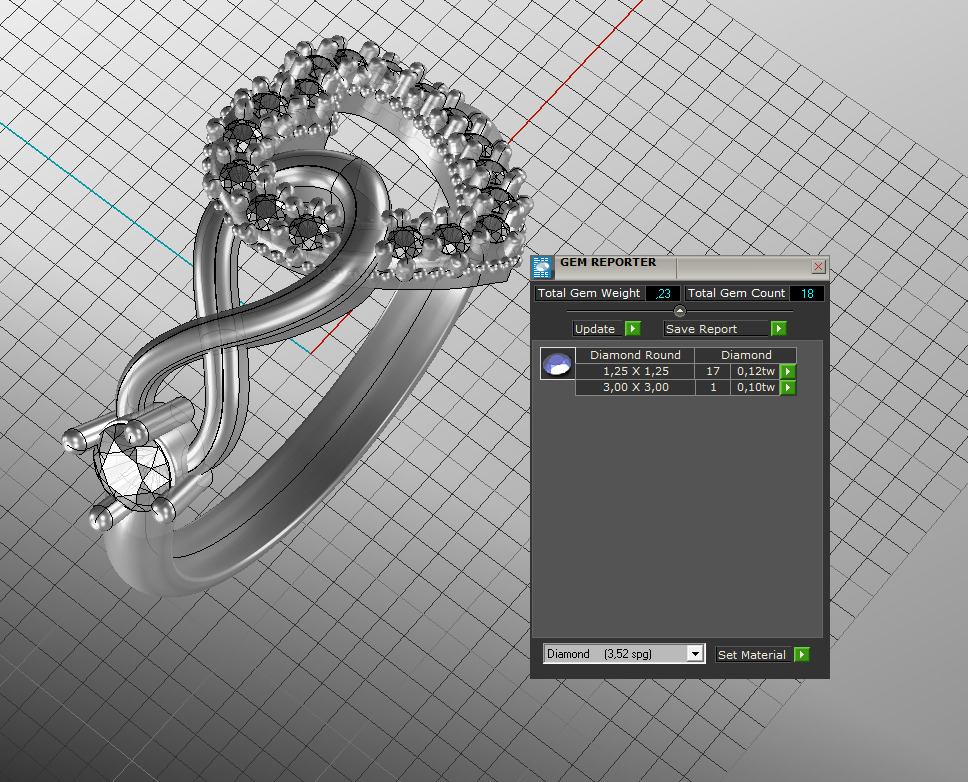Close the Gem Reporter panel
This screenshot has width=968, height=782.
[x=818, y=267]
